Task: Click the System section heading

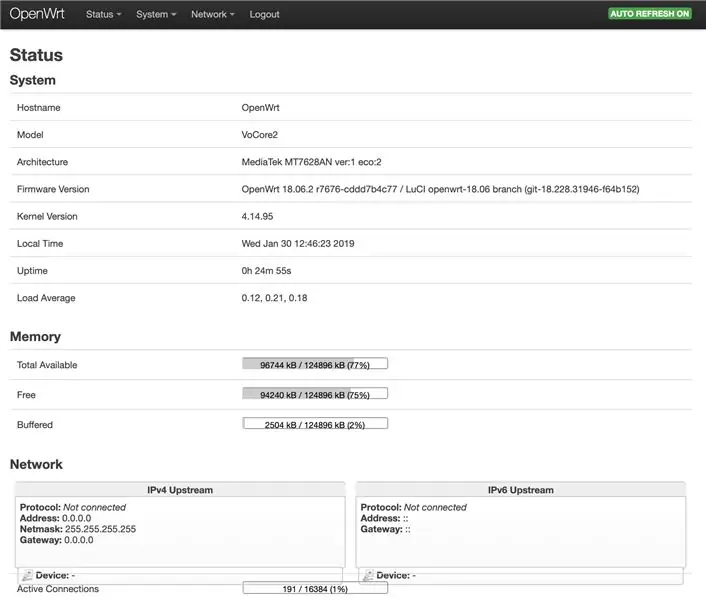Action: point(32,80)
